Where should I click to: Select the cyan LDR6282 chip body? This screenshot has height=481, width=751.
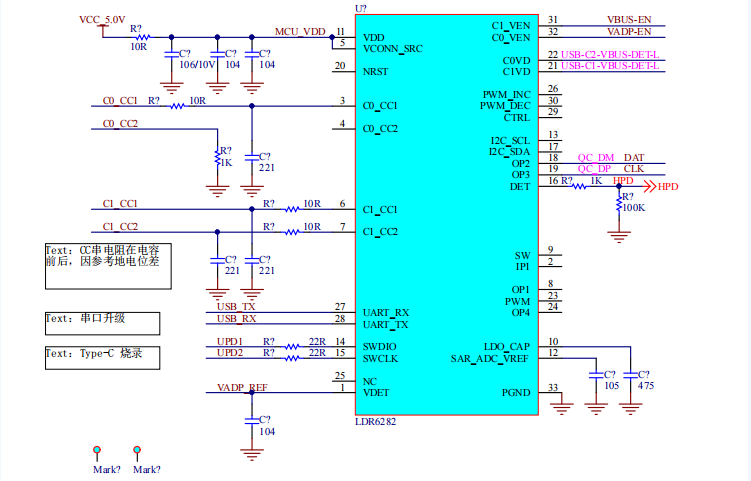(446, 215)
